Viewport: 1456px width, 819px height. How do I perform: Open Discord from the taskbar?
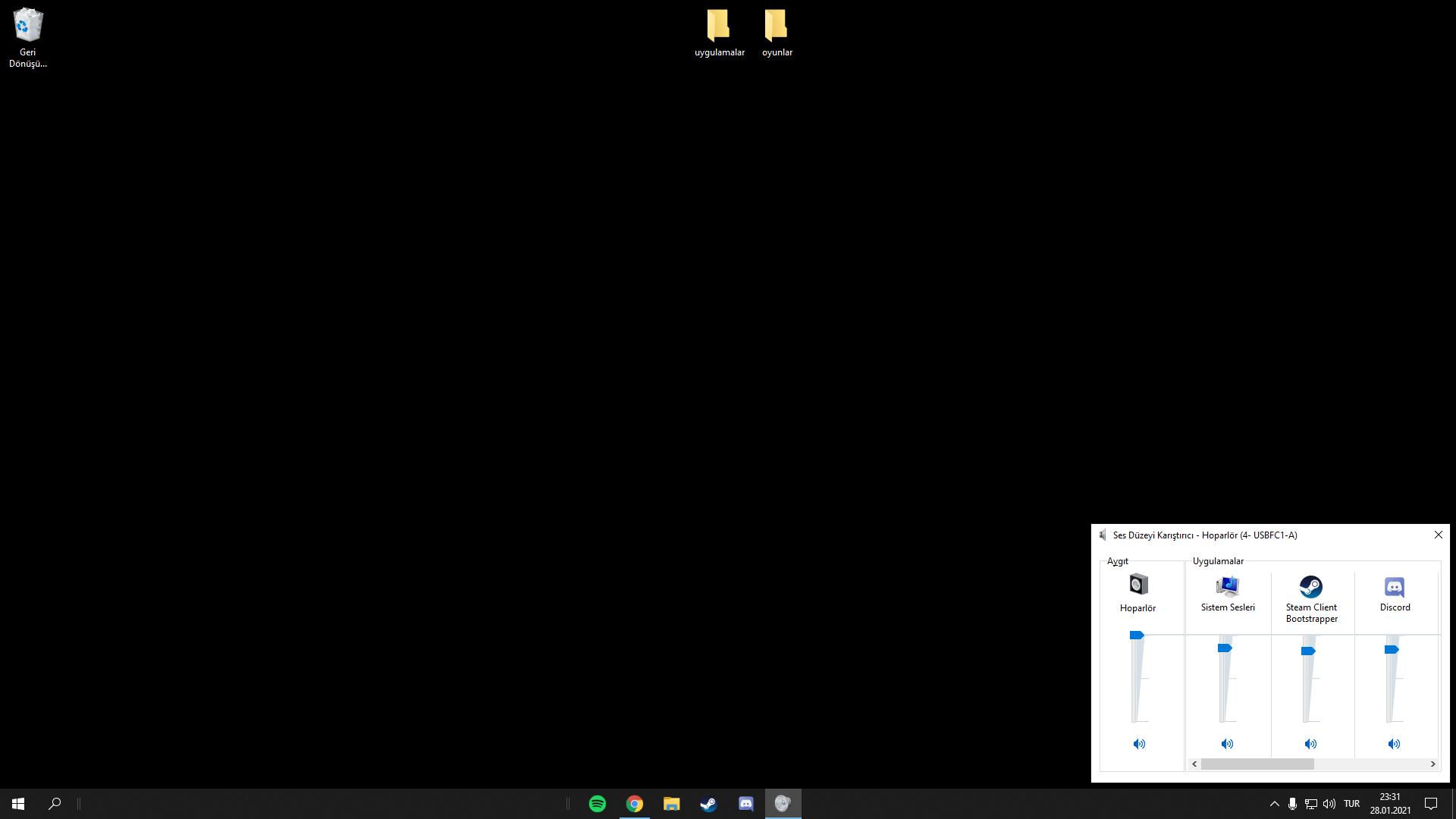pos(745,803)
